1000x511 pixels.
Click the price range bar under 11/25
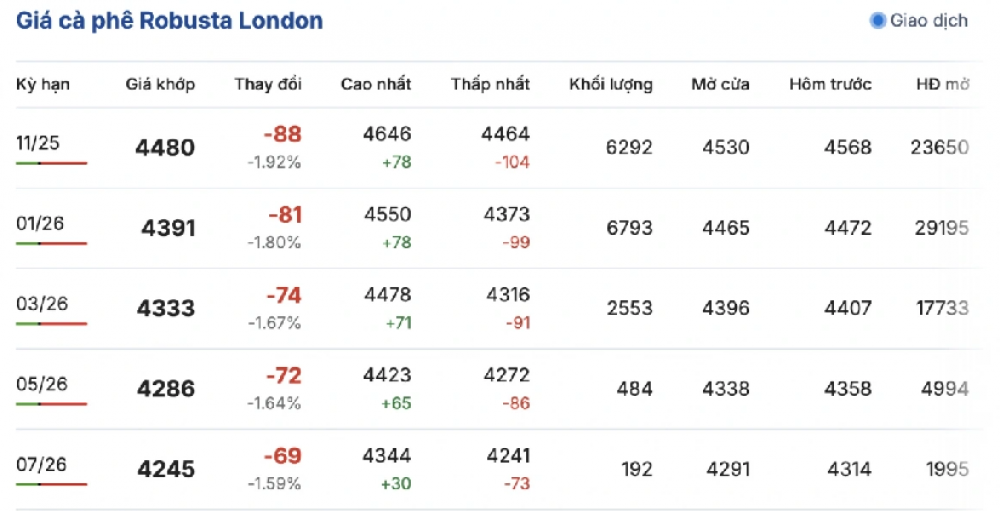click(x=51, y=163)
